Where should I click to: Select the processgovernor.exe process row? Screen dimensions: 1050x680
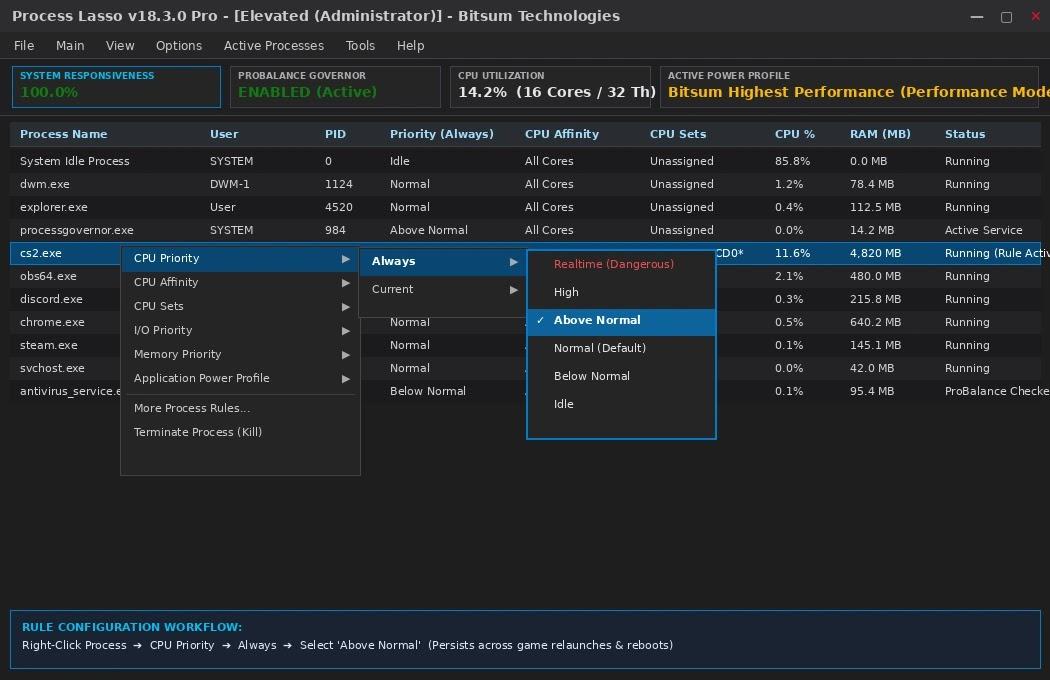[x=525, y=230]
